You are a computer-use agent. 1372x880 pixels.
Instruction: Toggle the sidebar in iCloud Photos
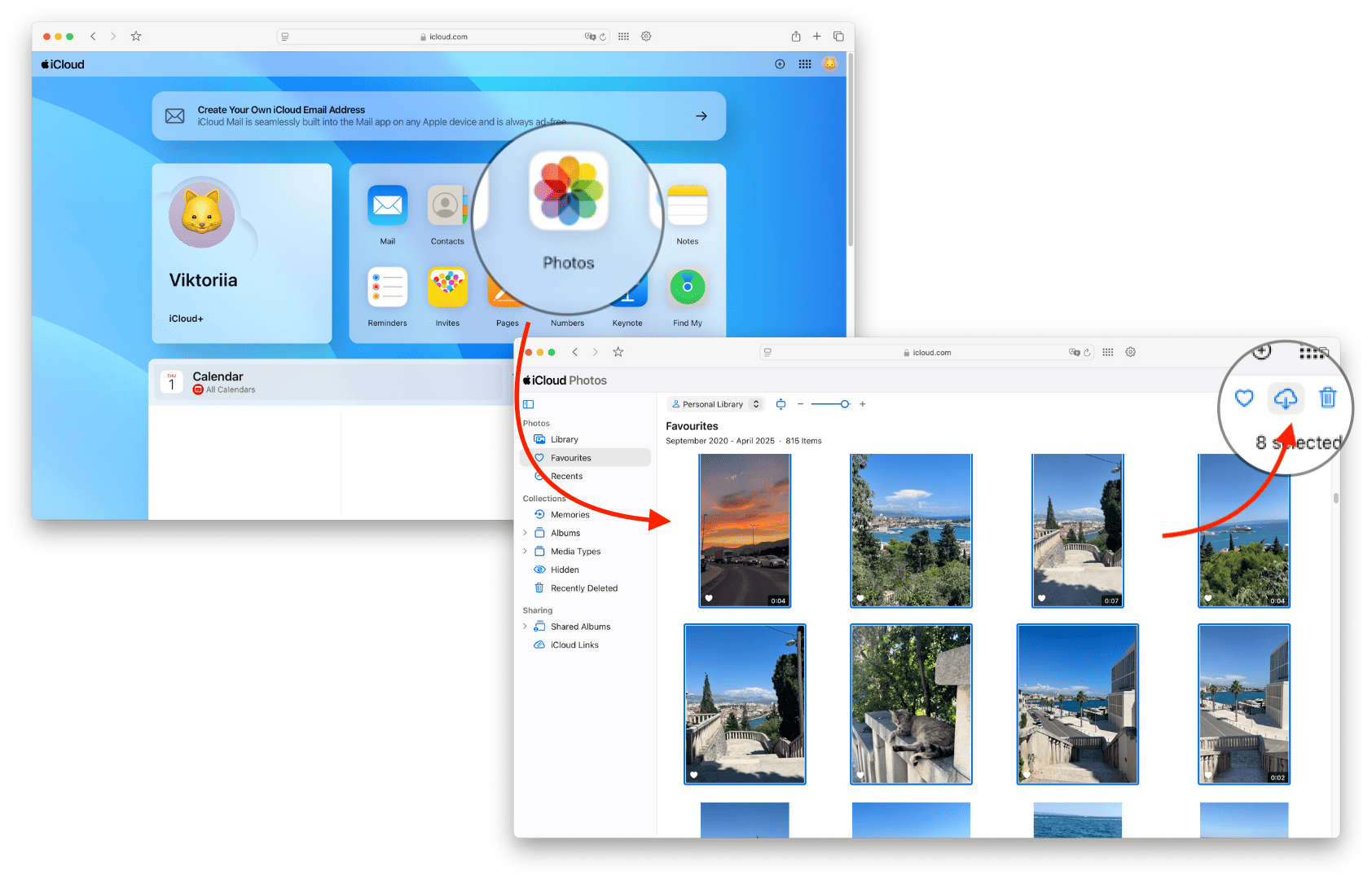click(x=528, y=404)
